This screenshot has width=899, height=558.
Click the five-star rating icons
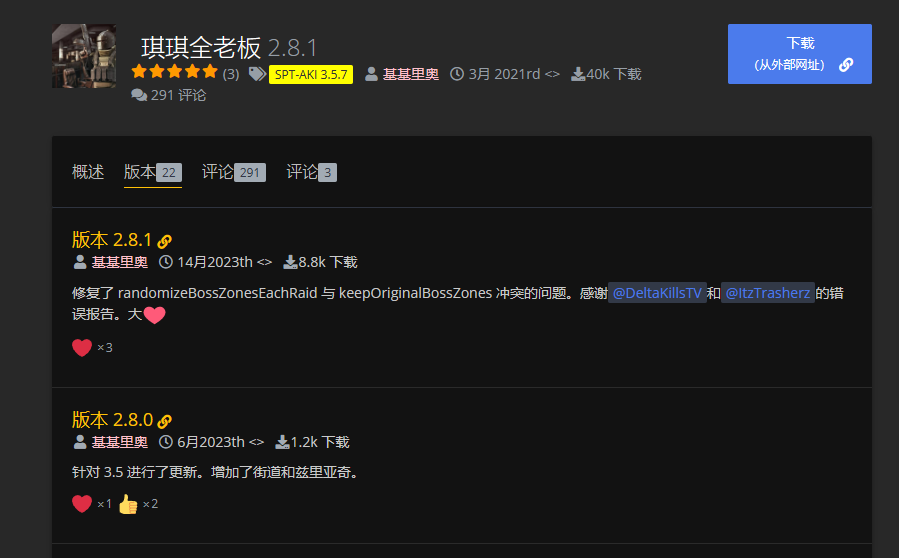tap(174, 72)
